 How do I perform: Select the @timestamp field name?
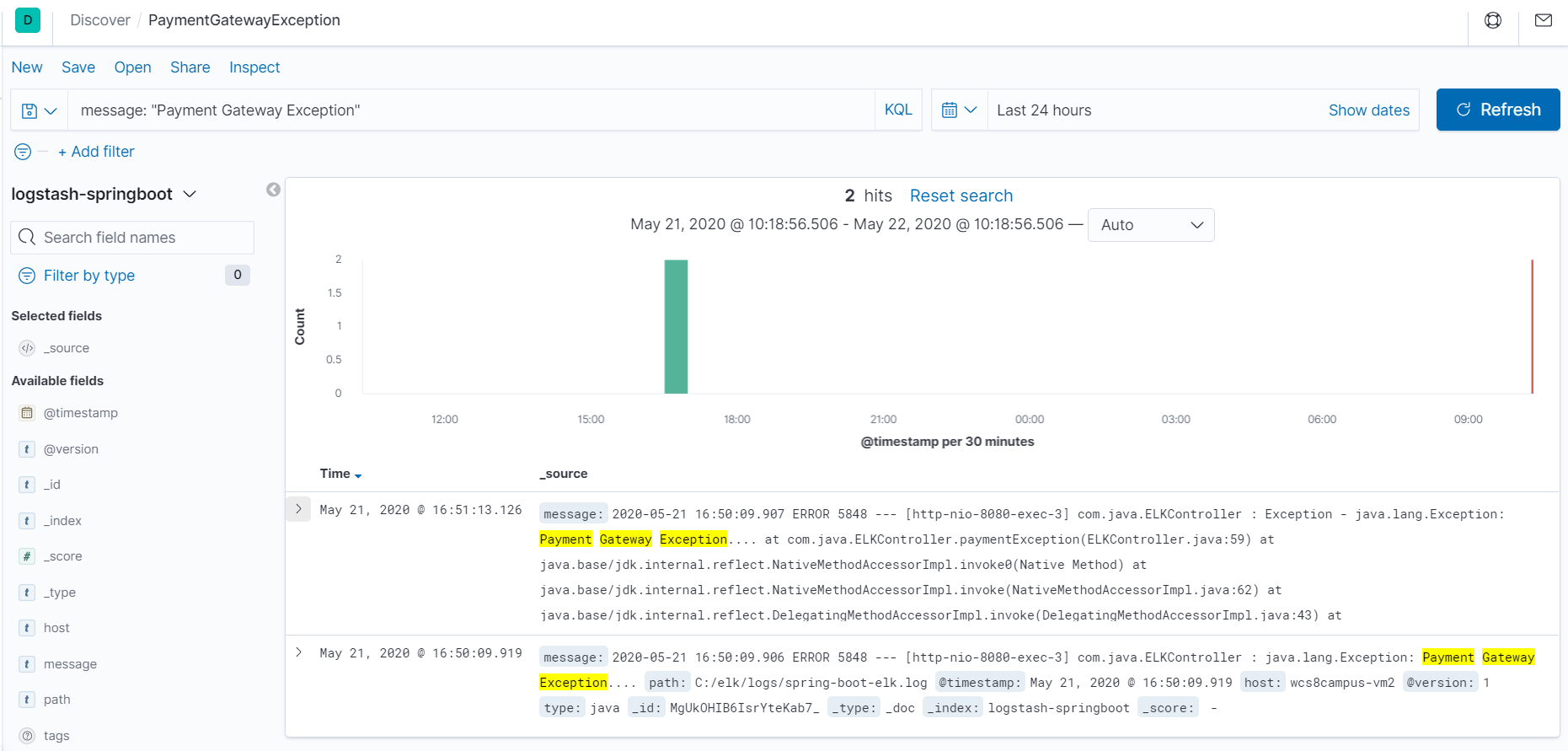(x=81, y=413)
